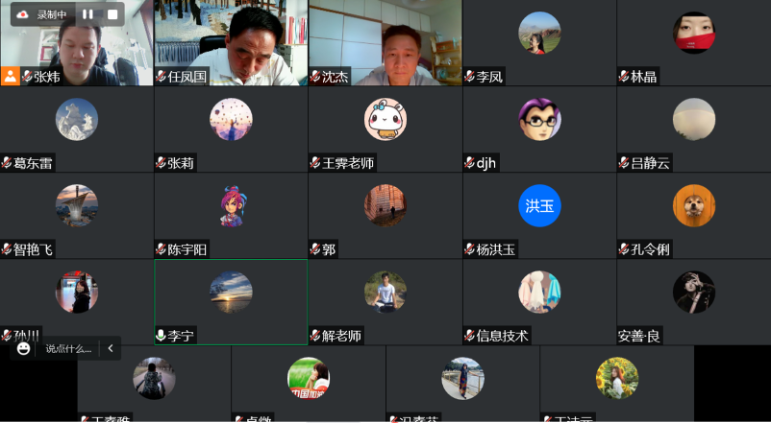Viewport: 772px width, 424px height.
Task: Click 解老师's seated man avatar
Action: click(386, 292)
